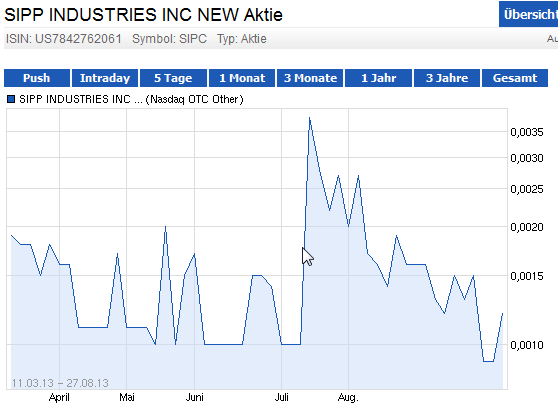Click the July peak on chart line

click(310, 118)
